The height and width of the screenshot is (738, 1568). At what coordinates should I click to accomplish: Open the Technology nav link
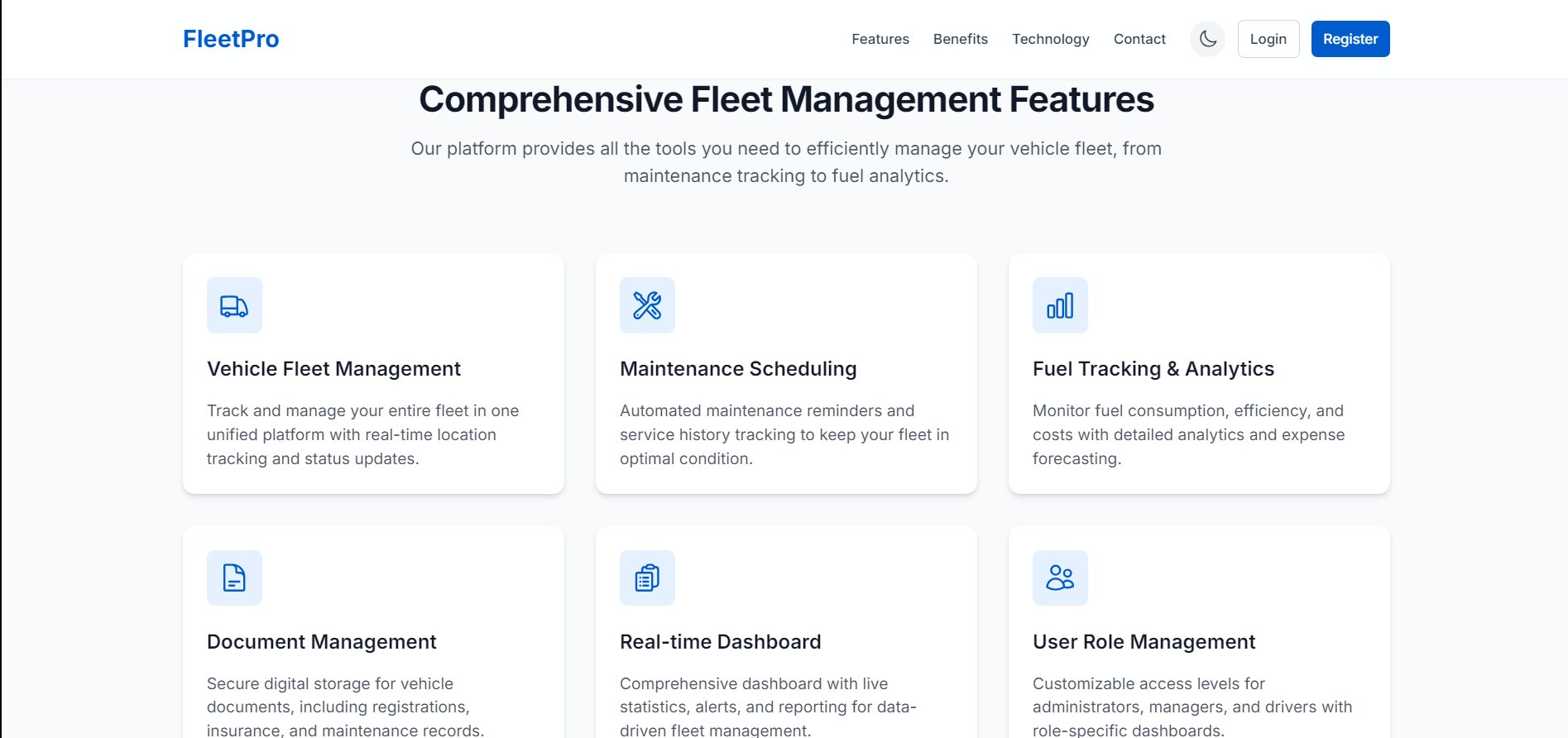pos(1050,39)
